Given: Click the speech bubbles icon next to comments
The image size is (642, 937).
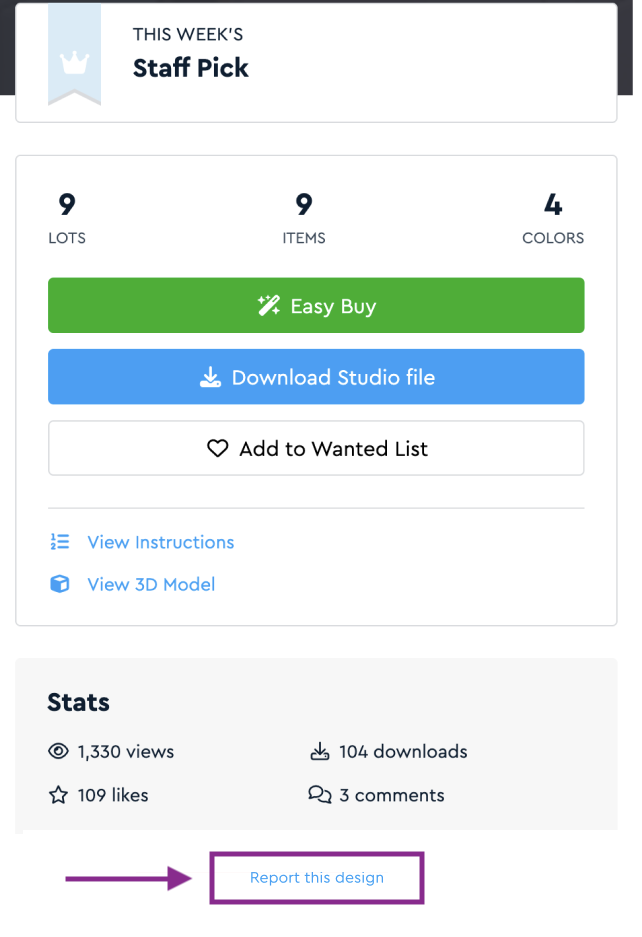Looking at the screenshot, I should pos(319,796).
